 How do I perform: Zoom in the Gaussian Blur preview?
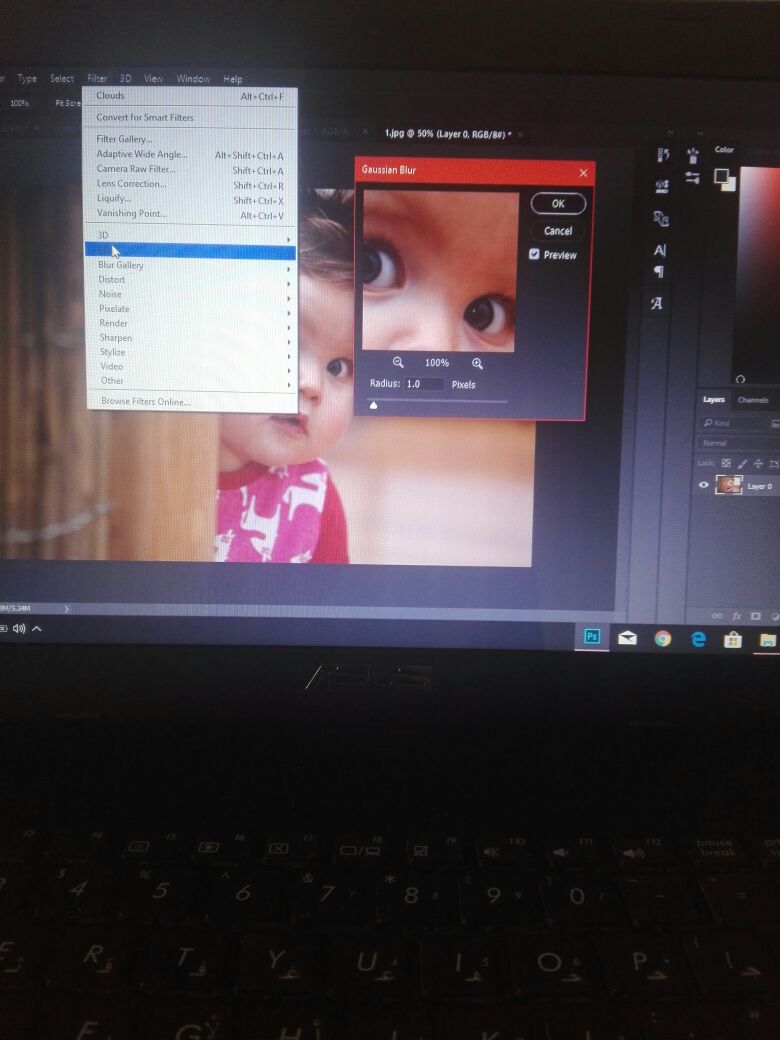(x=477, y=364)
